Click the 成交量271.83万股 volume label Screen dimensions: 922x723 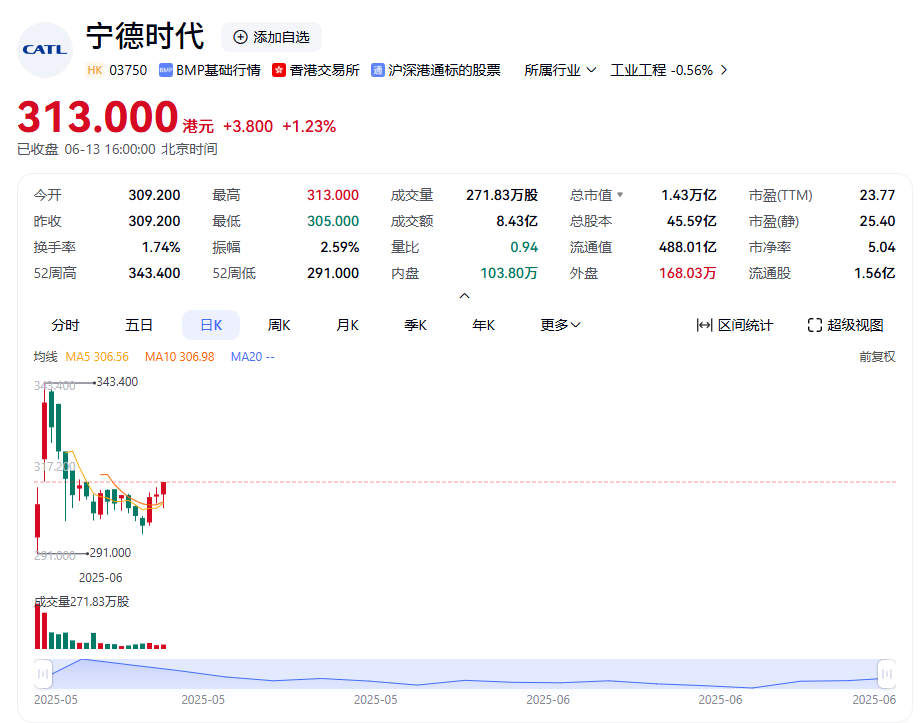click(x=82, y=602)
